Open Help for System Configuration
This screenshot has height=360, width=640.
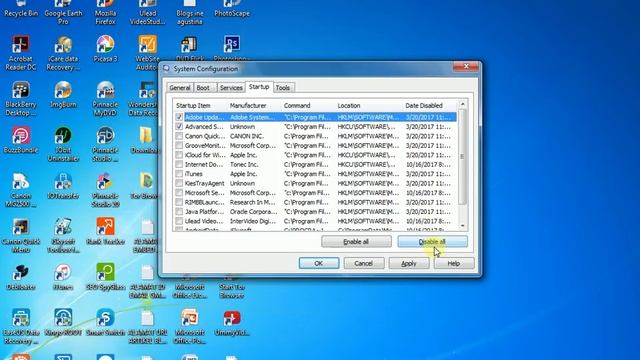pos(454,263)
